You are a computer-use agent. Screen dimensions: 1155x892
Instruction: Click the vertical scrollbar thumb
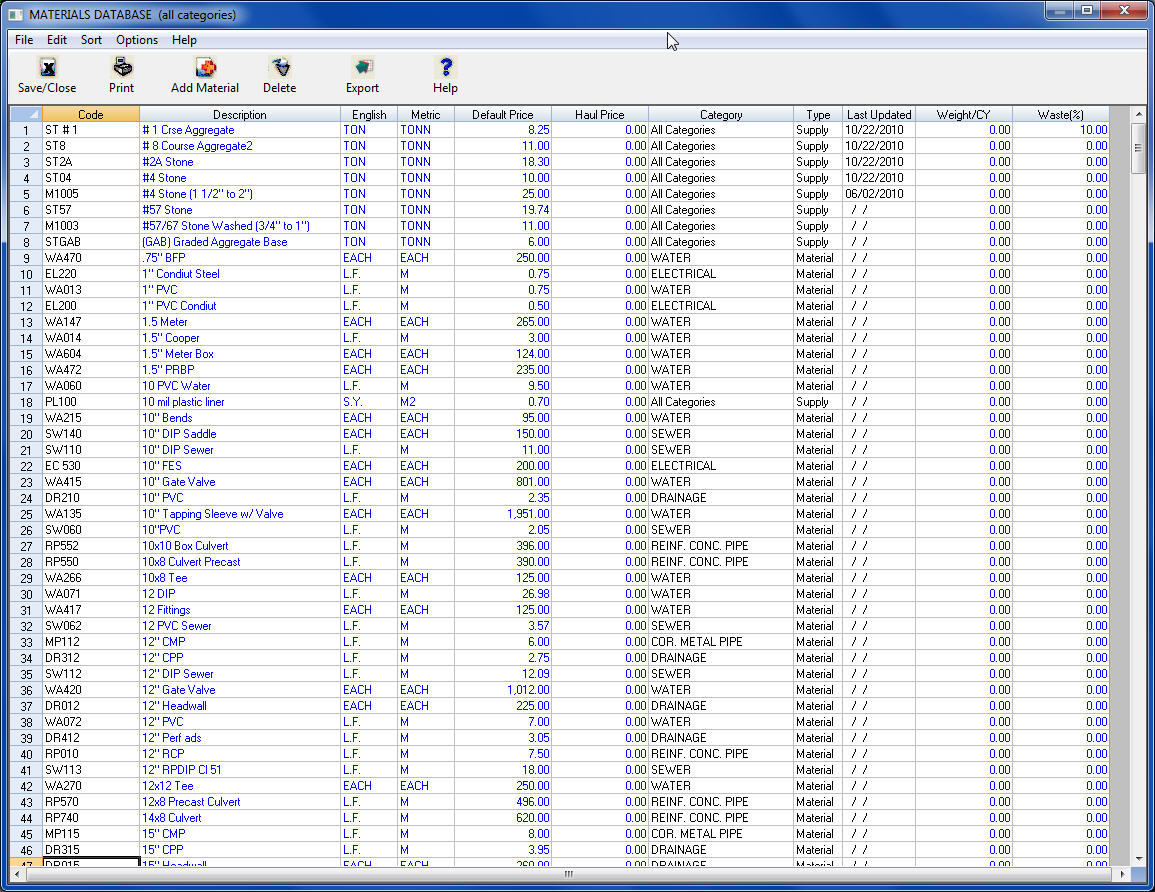point(1139,147)
